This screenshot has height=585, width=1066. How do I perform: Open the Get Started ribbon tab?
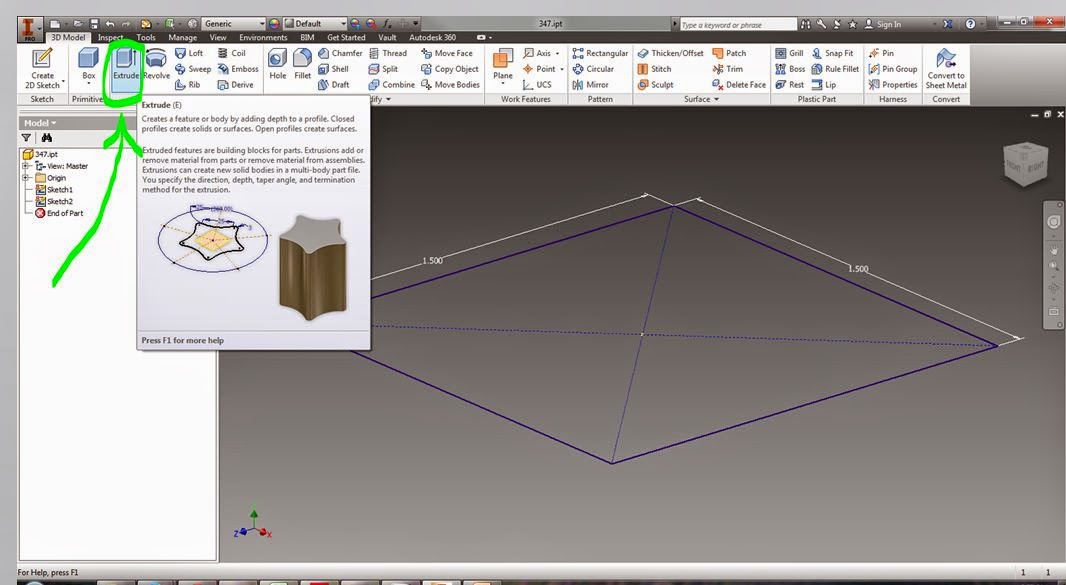[x=345, y=36]
